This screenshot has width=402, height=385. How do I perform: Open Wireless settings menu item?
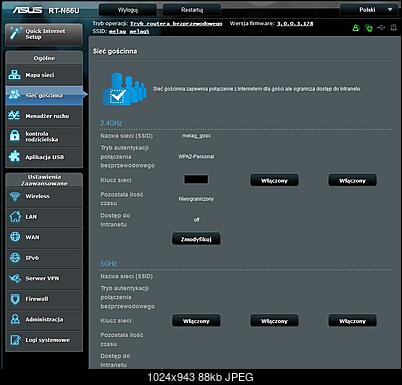(44, 196)
